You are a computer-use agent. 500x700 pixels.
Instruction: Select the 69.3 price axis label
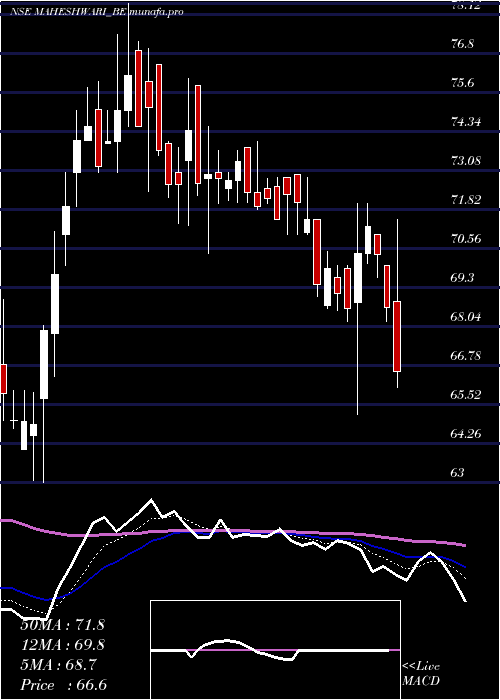[x=462, y=278]
